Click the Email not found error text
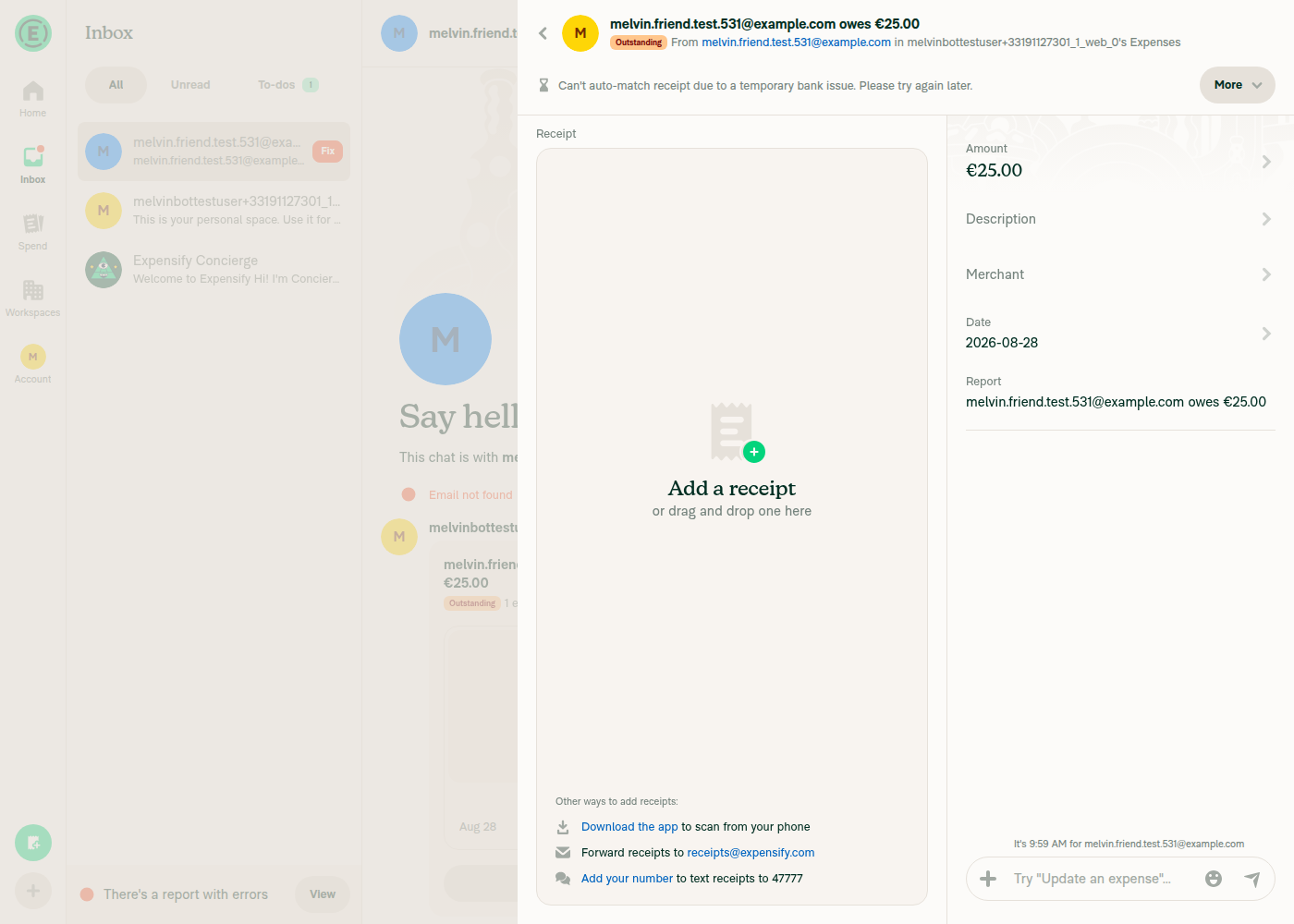This screenshot has width=1294, height=924. pyautogui.click(x=470, y=495)
